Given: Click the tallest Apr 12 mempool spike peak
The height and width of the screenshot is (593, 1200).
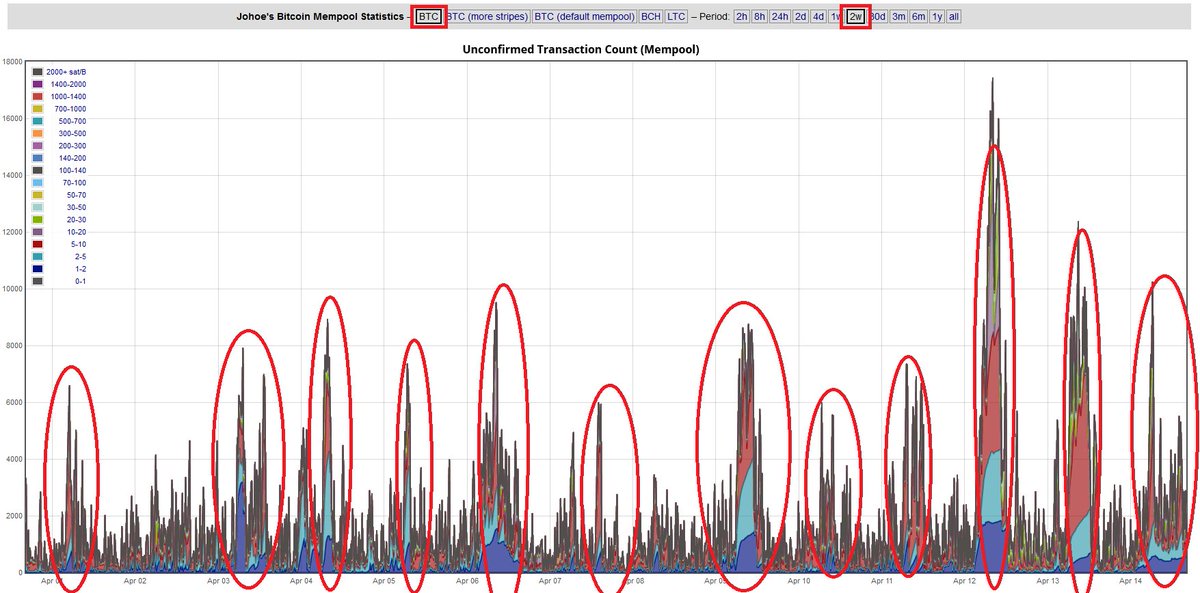Looking at the screenshot, I should tap(992, 80).
